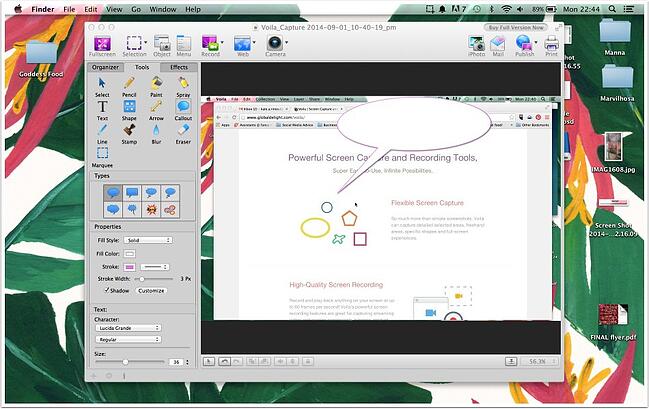Toggle the Shadow checkbox
The width and height of the screenshot is (649, 409).
pyautogui.click(x=106, y=290)
